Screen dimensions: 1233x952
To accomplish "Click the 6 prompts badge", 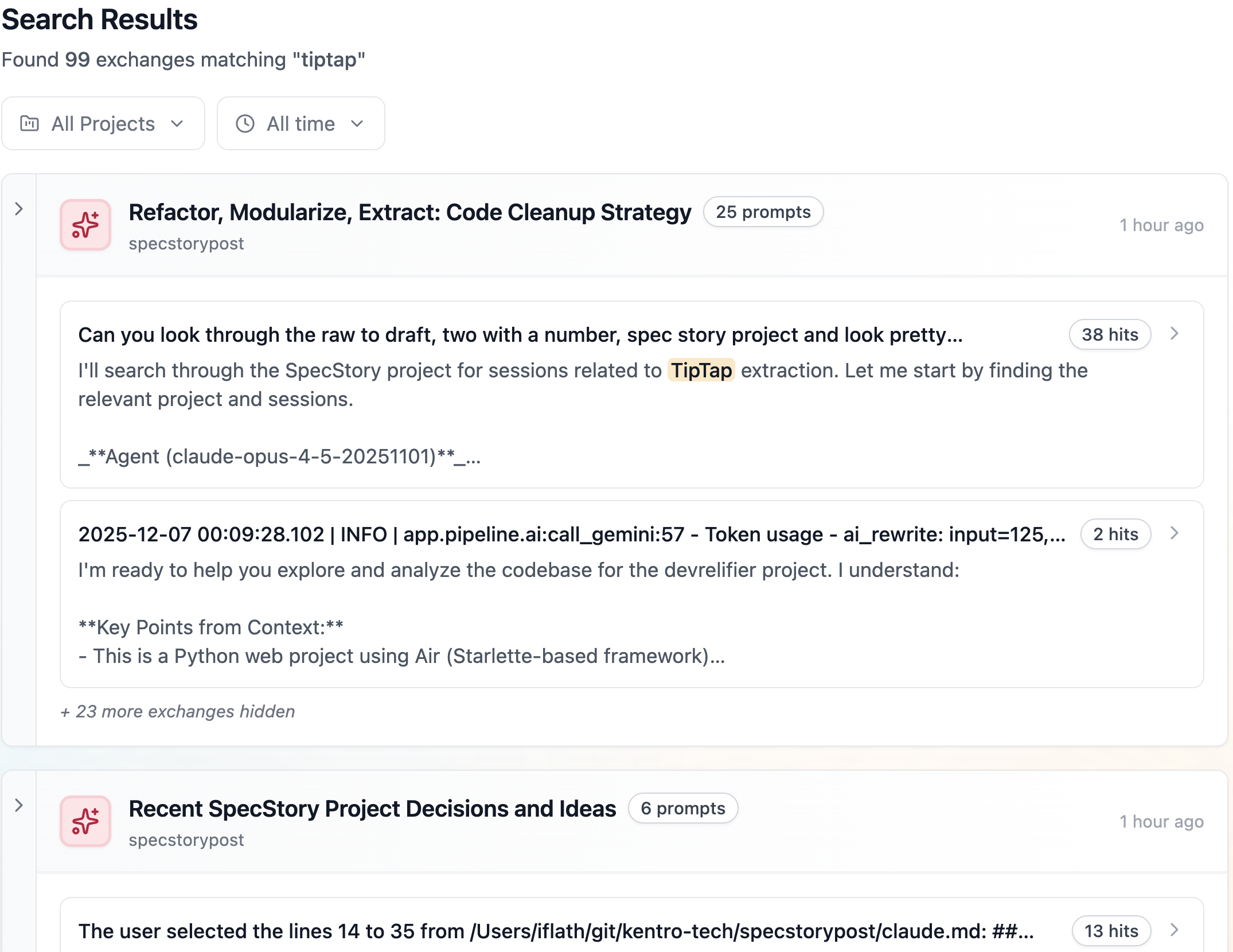I will [682, 809].
